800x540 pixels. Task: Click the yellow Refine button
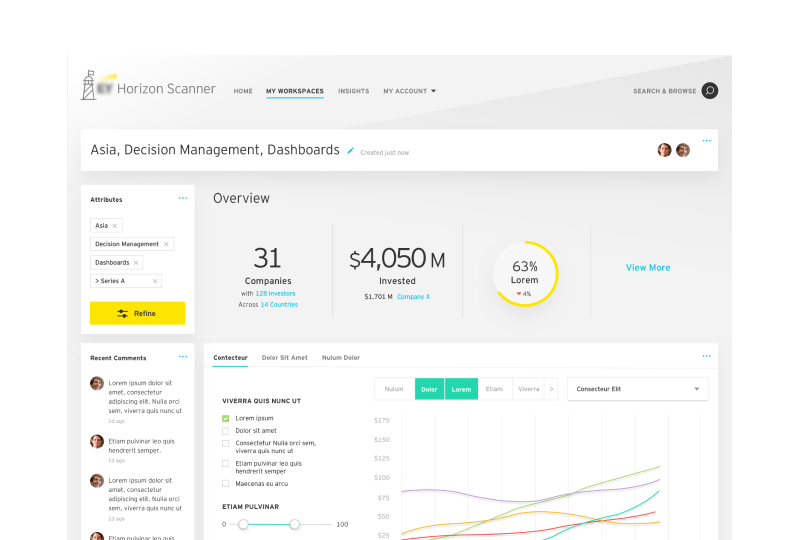[x=137, y=313]
